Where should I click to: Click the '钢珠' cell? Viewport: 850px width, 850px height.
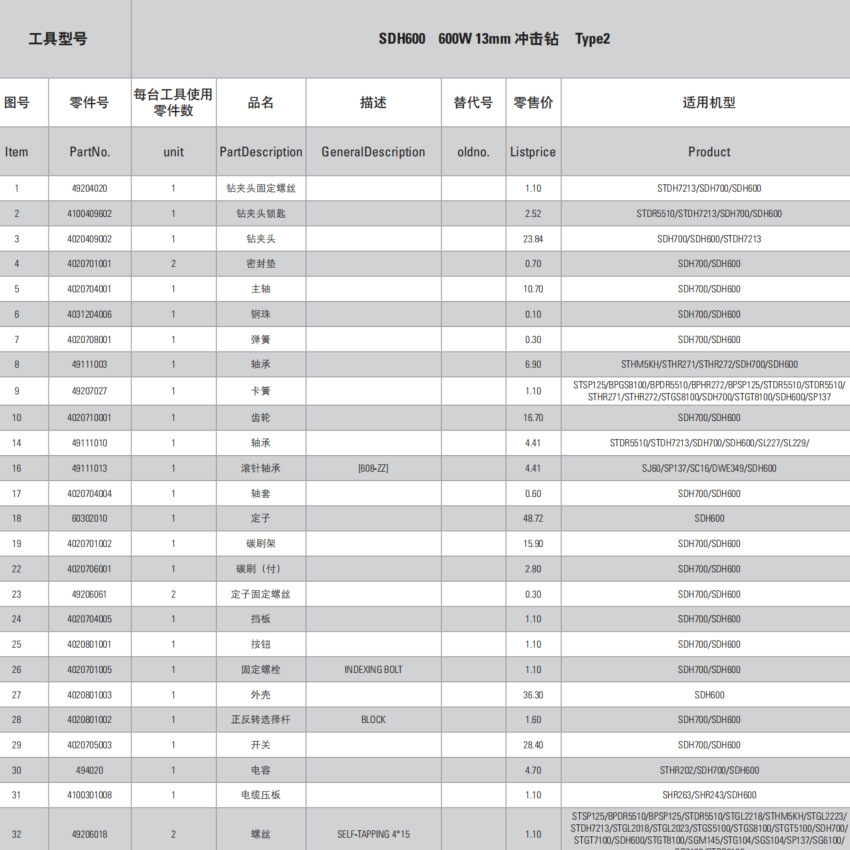click(261, 314)
